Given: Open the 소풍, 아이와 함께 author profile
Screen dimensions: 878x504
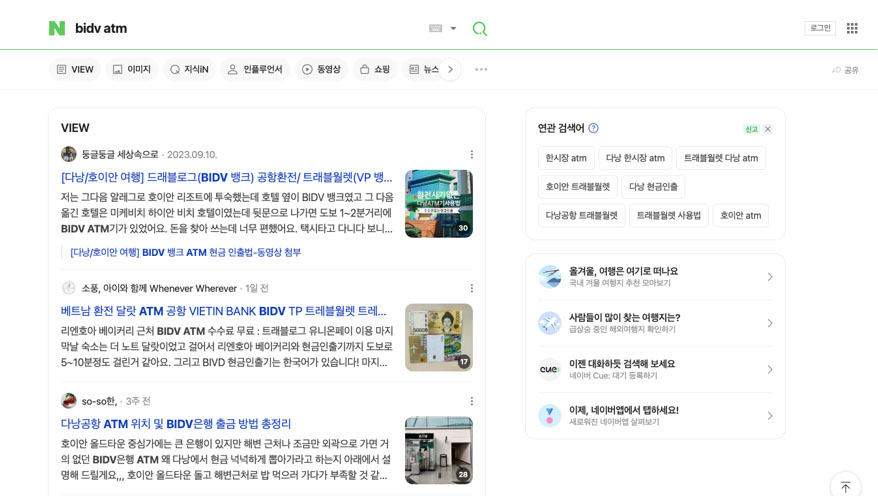Looking at the screenshot, I should tap(159, 288).
